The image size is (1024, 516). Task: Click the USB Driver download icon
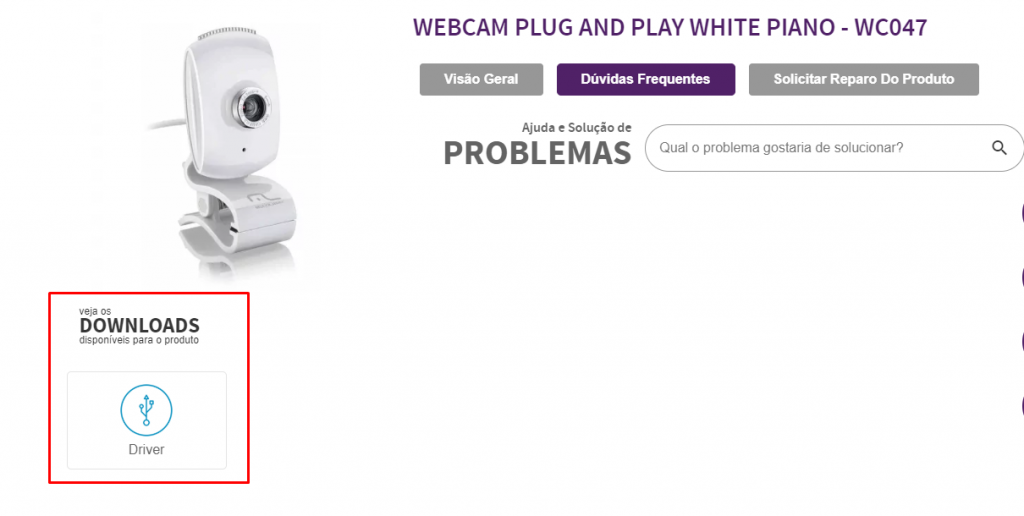click(146, 410)
